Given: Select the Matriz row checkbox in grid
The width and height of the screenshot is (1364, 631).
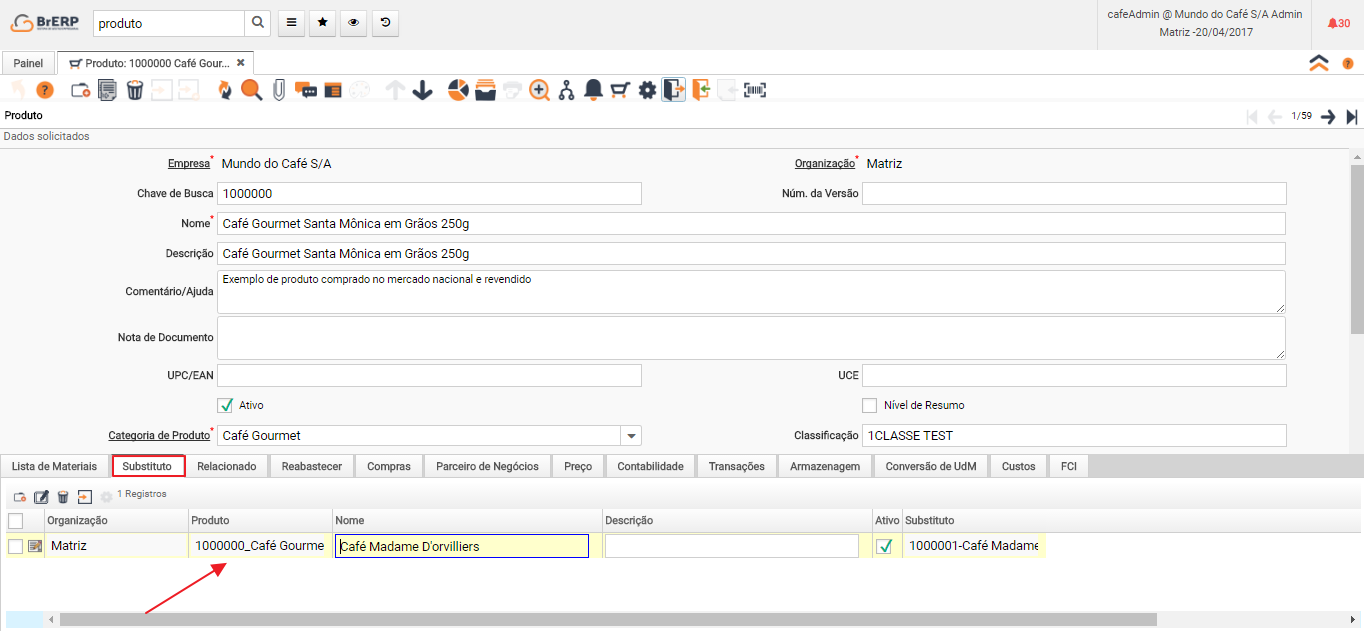Looking at the screenshot, I should tap(15, 546).
